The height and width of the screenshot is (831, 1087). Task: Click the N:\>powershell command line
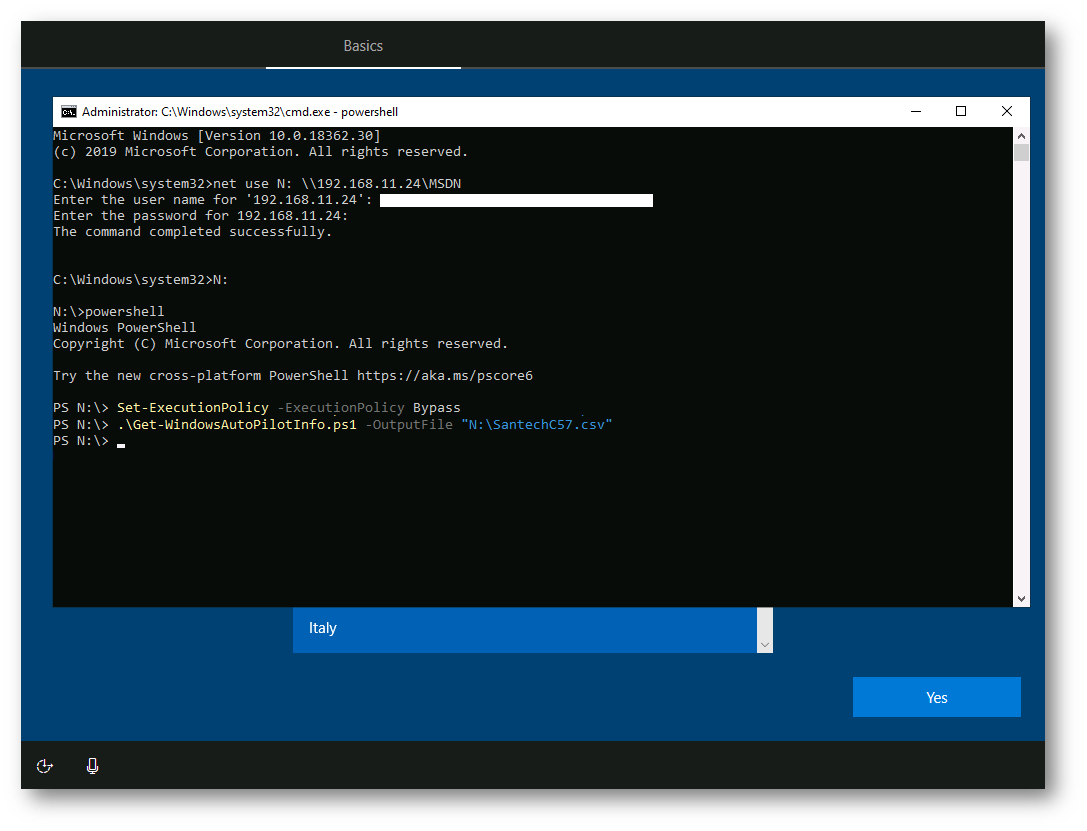pos(109,311)
